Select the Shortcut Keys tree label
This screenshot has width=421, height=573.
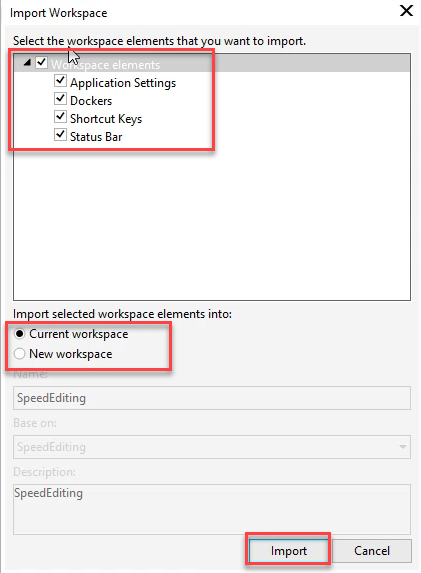coord(106,119)
